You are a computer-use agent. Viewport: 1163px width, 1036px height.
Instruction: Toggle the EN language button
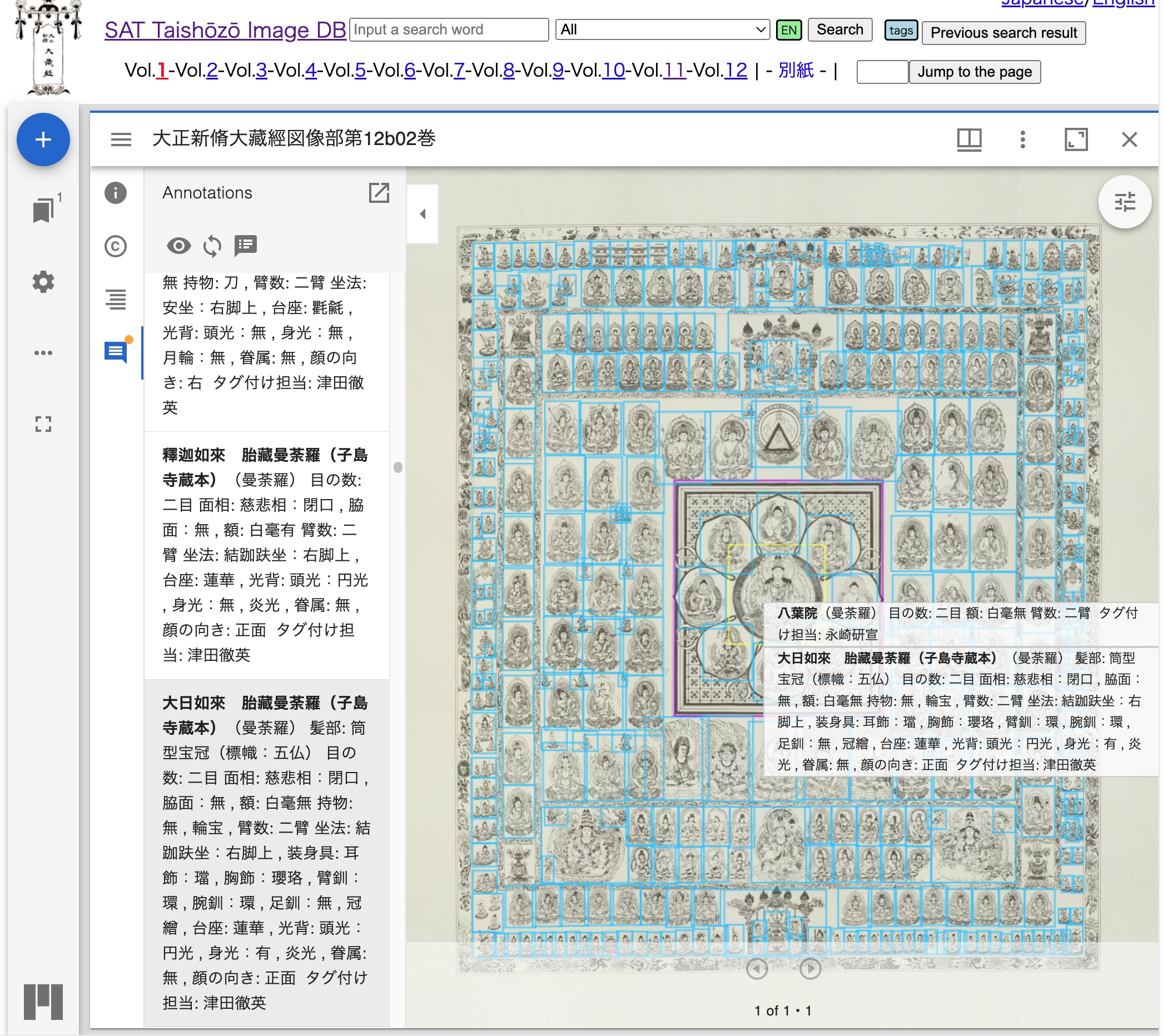pyautogui.click(x=789, y=30)
